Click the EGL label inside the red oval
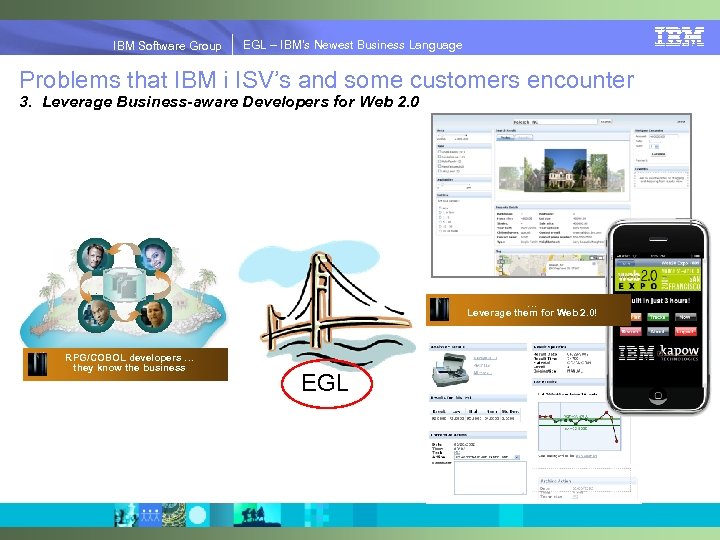Screen dimensions: 720x540 click(325, 382)
